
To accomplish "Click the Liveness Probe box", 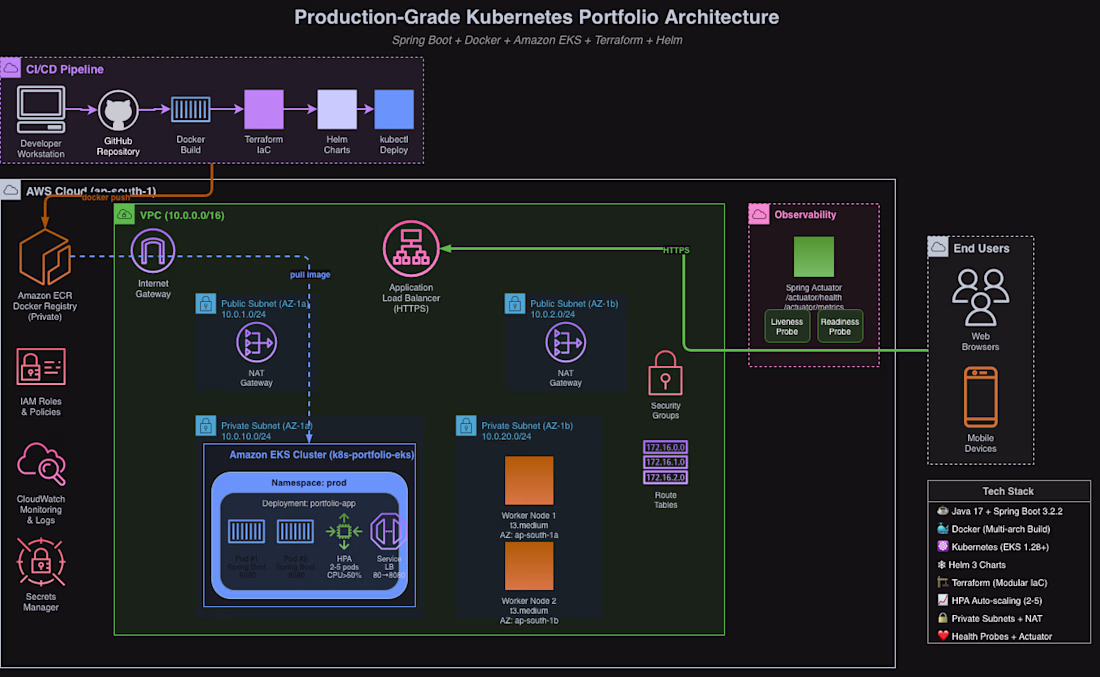I will [x=787, y=326].
